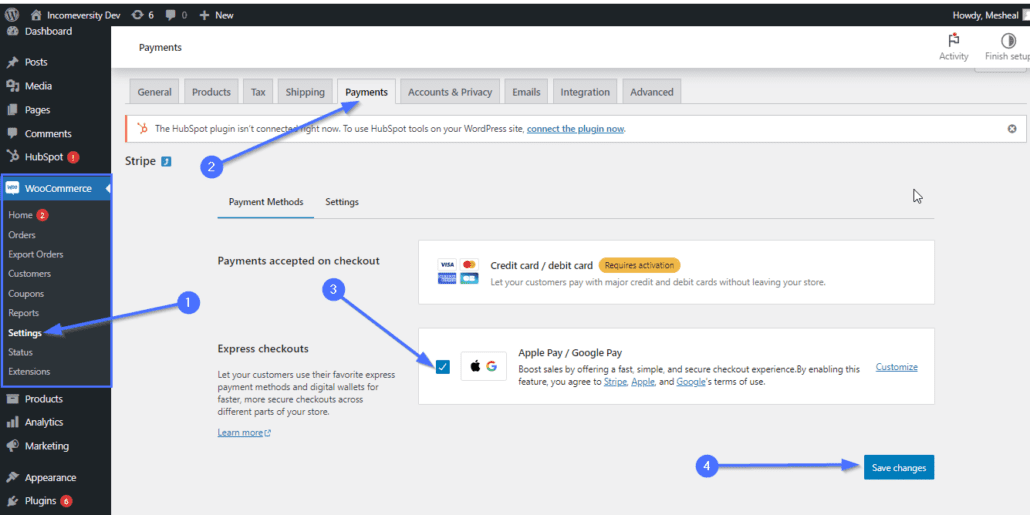This screenshot has width=1030, height=515.
Task: Click the connect the plugin now link
Action: coord(575,129)
